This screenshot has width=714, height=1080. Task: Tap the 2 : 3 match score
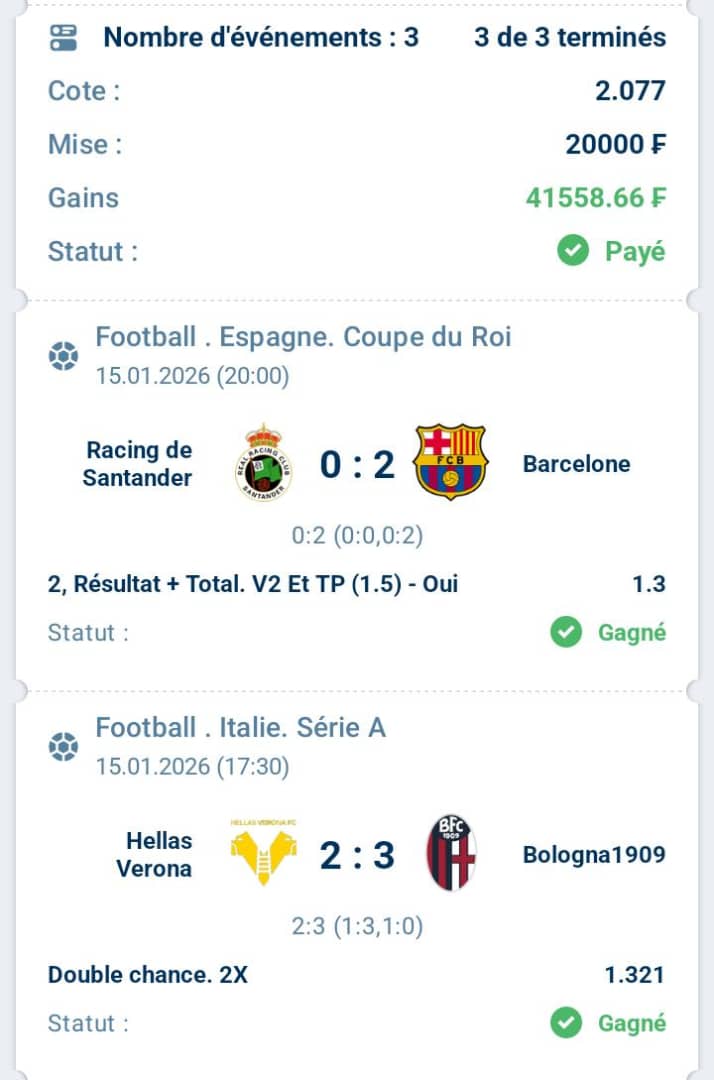357,855
